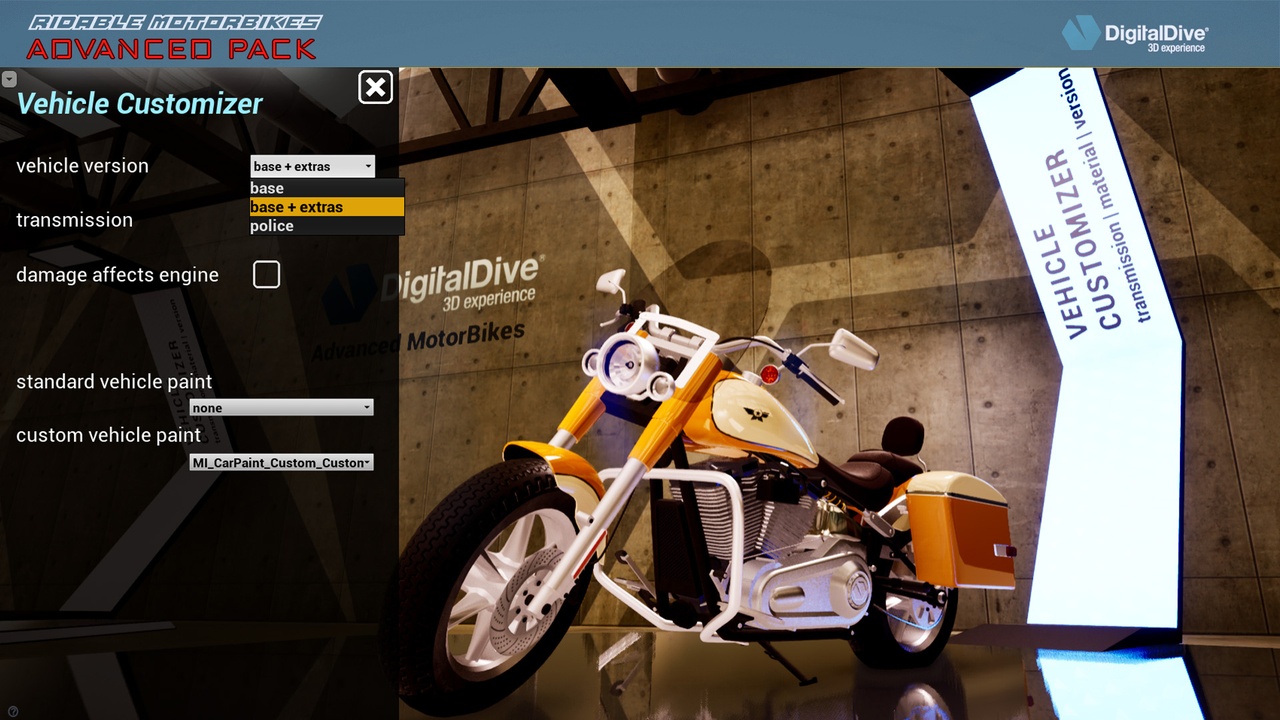Screen dimensions: 1280x720
Task: Open the standard vehicle paint dropdown
Action: [281, 407]
